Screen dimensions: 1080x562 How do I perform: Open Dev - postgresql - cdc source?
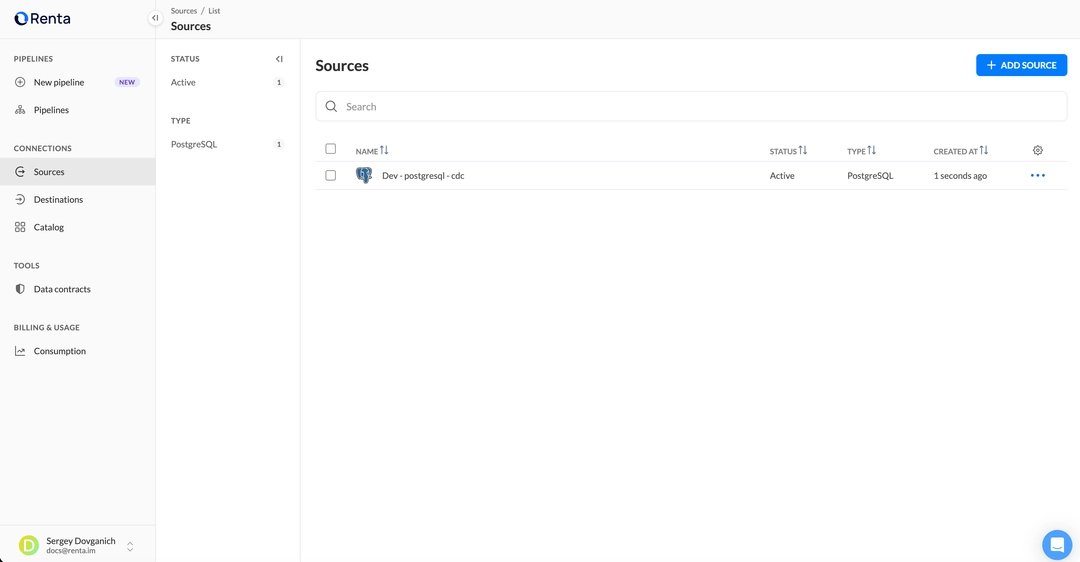[x=423, y=176]
